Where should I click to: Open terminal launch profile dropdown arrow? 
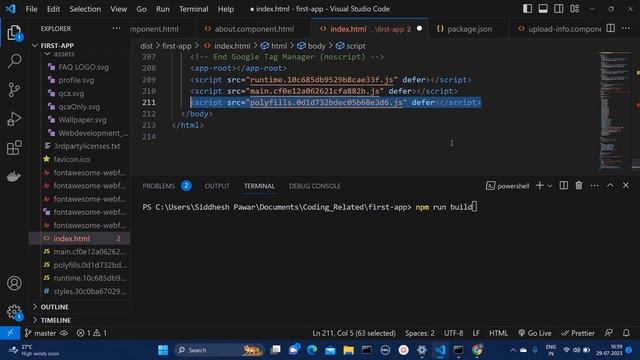tap(549, 186)
